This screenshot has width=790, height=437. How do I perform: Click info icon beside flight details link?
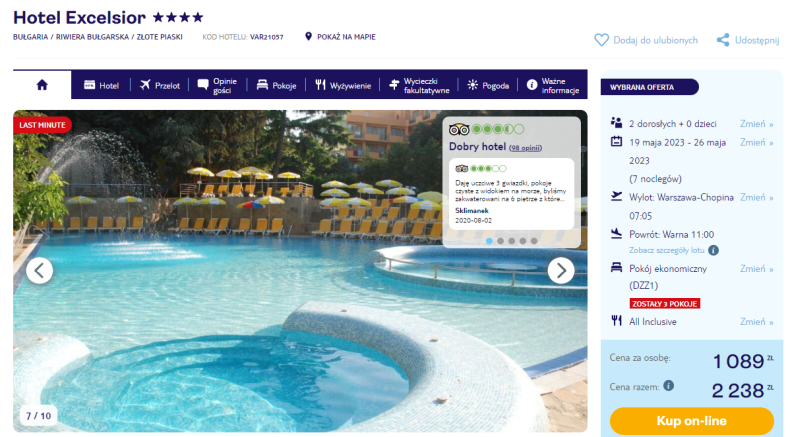pos(713,250)
